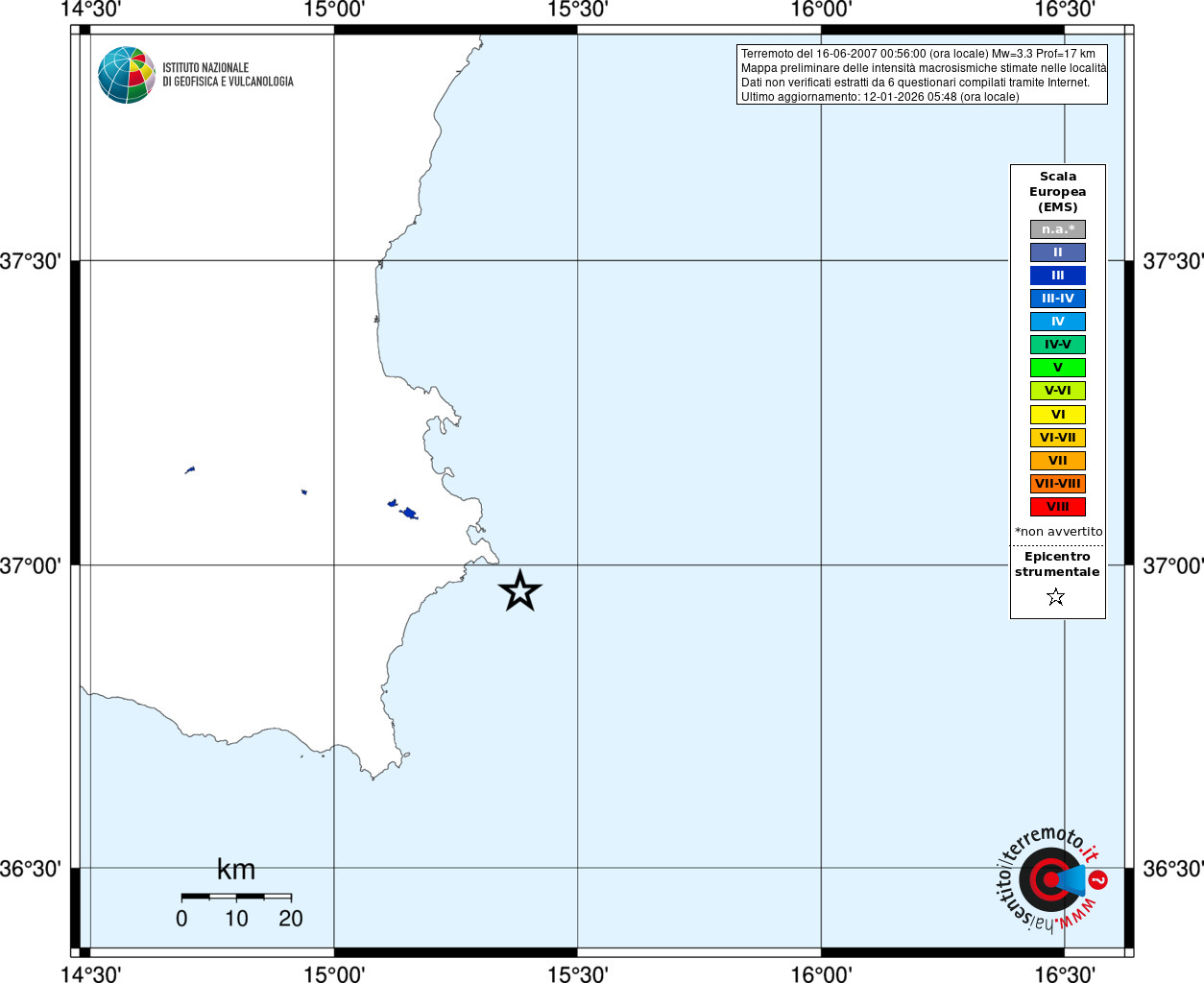
Task: Click the VIII red legend swatch
Action: 1058,507
